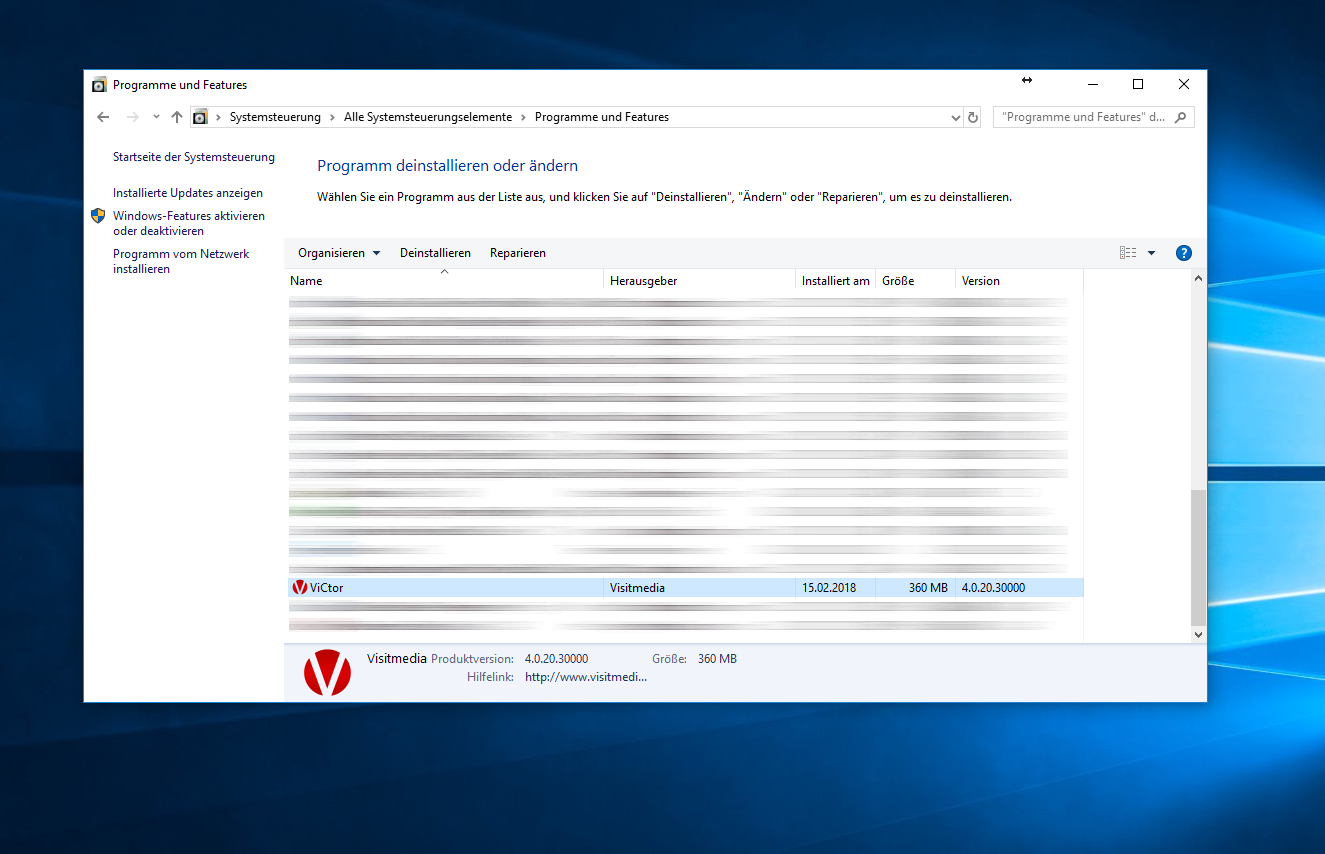
Task: Open Startseite der Systemsteuerung link
Action: (194, 157)
